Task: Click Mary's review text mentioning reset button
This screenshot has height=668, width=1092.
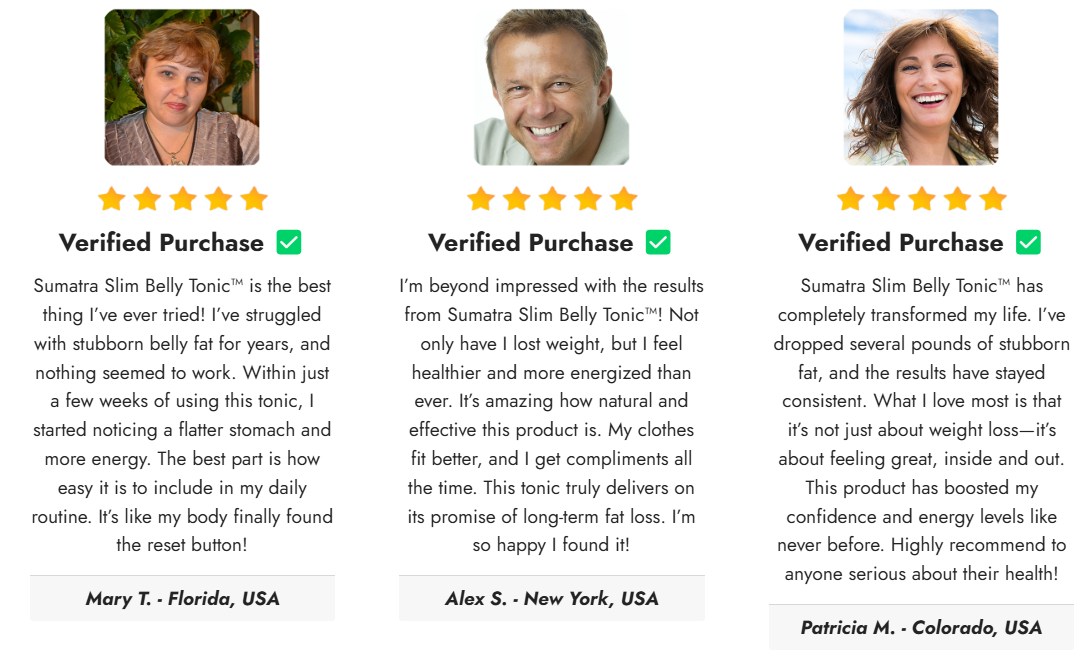Action: [182, 415]
